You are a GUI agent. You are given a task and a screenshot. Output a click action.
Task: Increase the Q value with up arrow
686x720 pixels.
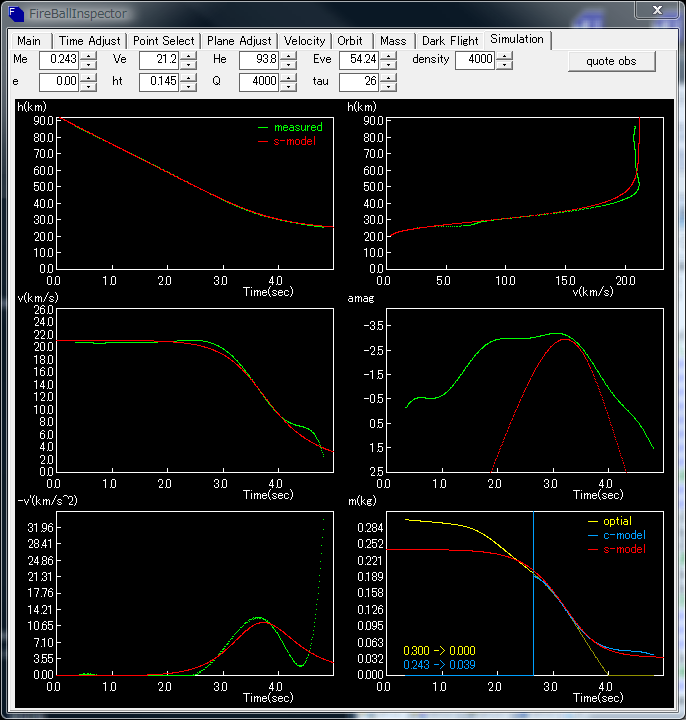tap(289, 78)
